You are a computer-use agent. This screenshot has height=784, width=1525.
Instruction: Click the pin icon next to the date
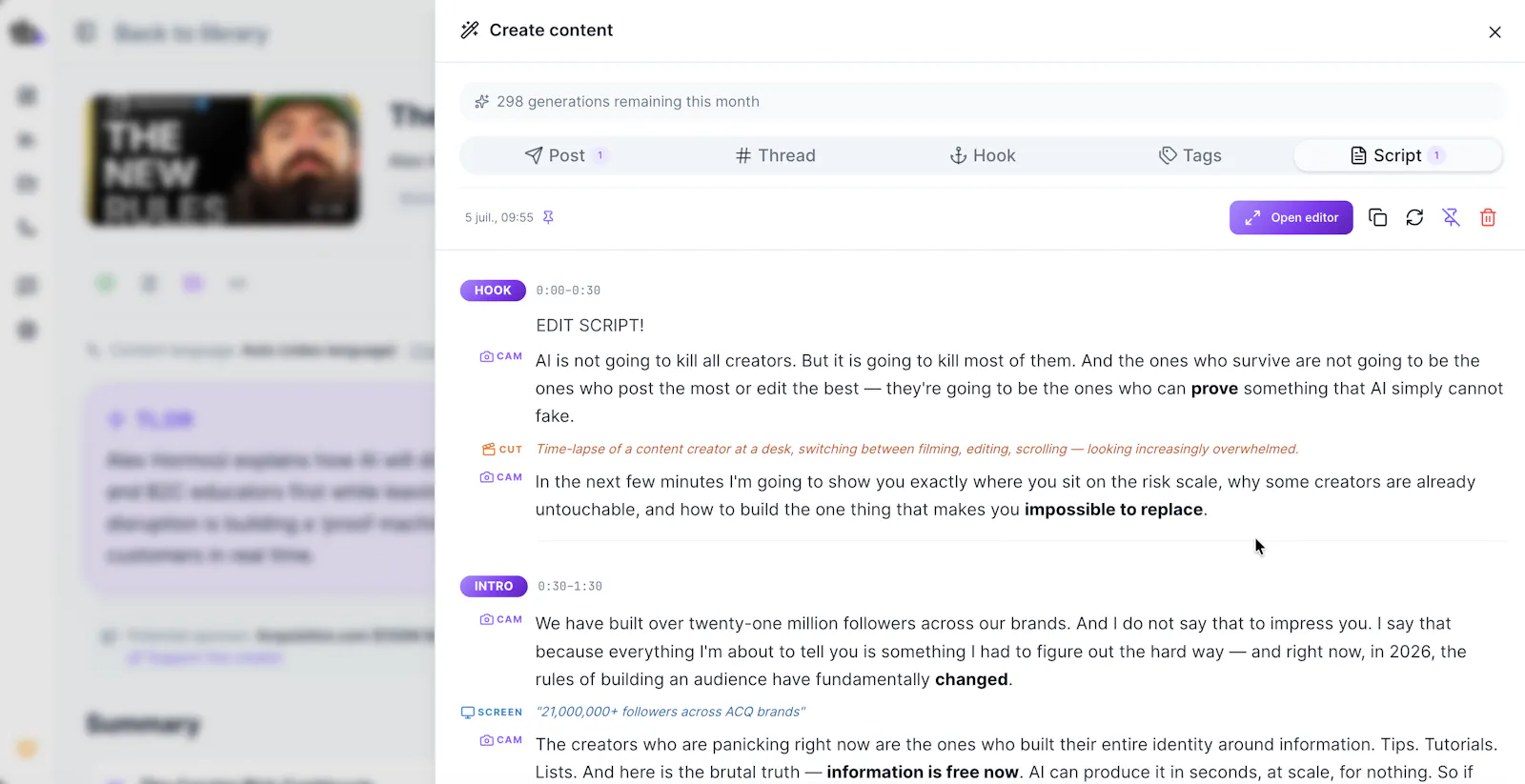548,217
